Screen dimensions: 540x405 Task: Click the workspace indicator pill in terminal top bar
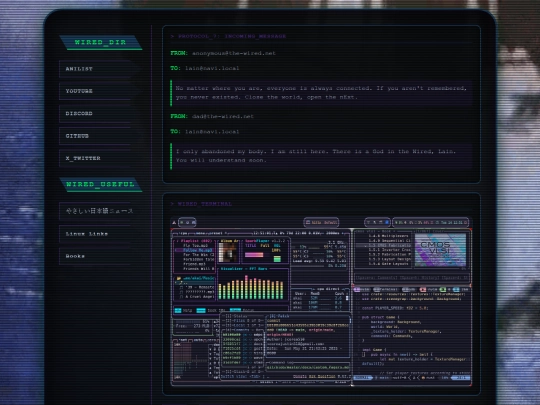click(x=187, y=222)
